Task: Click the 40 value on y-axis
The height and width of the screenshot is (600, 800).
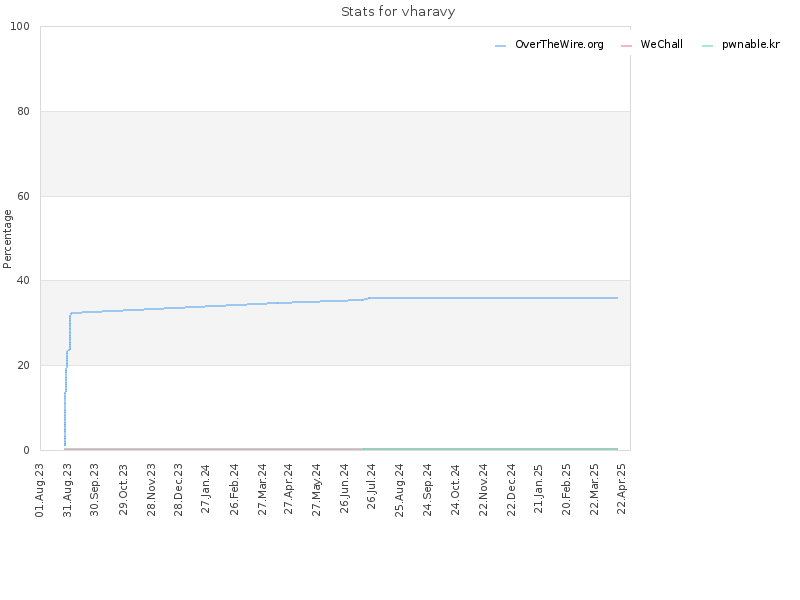Action: tap(23, 281)
